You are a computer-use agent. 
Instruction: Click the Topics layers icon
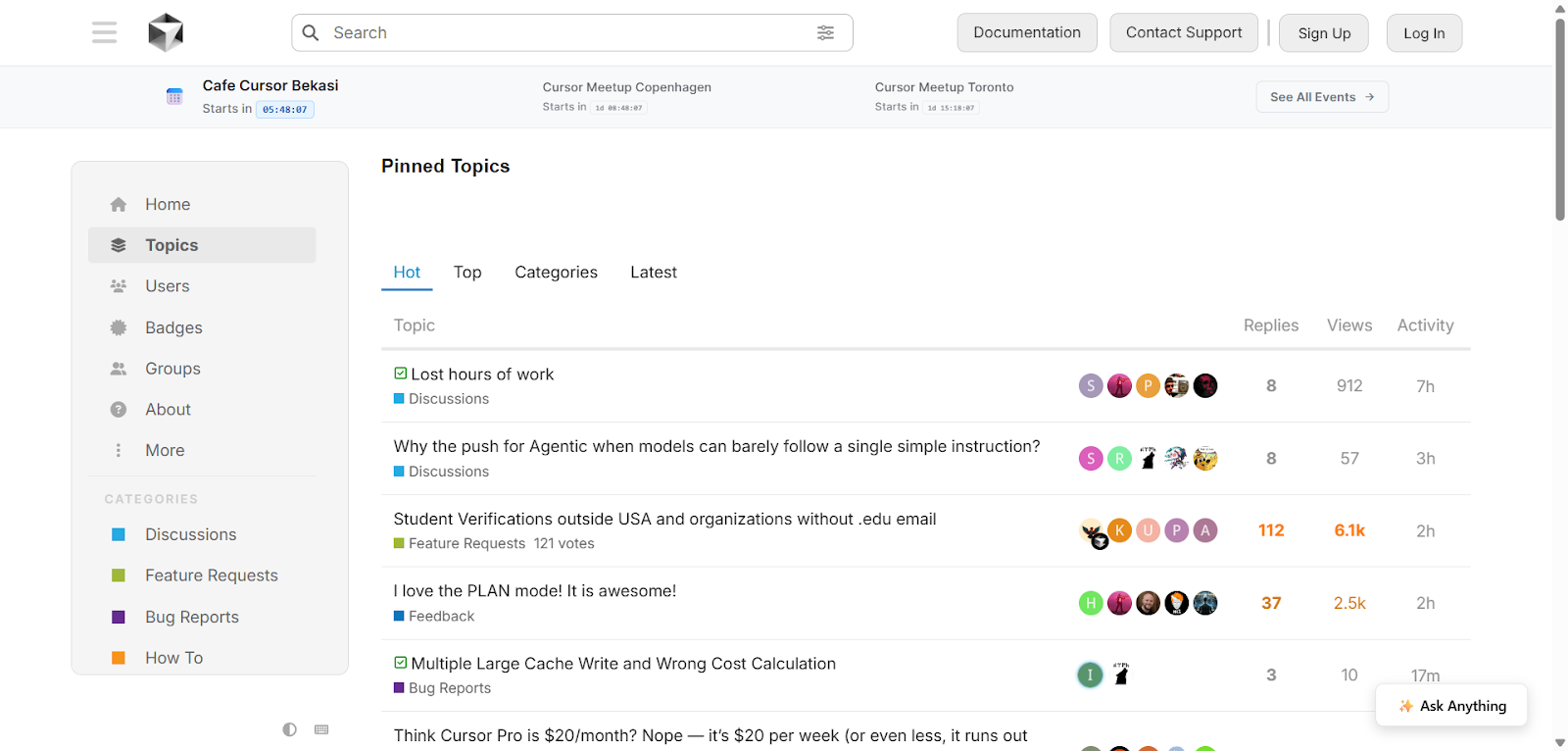click(x=119, y=245)
